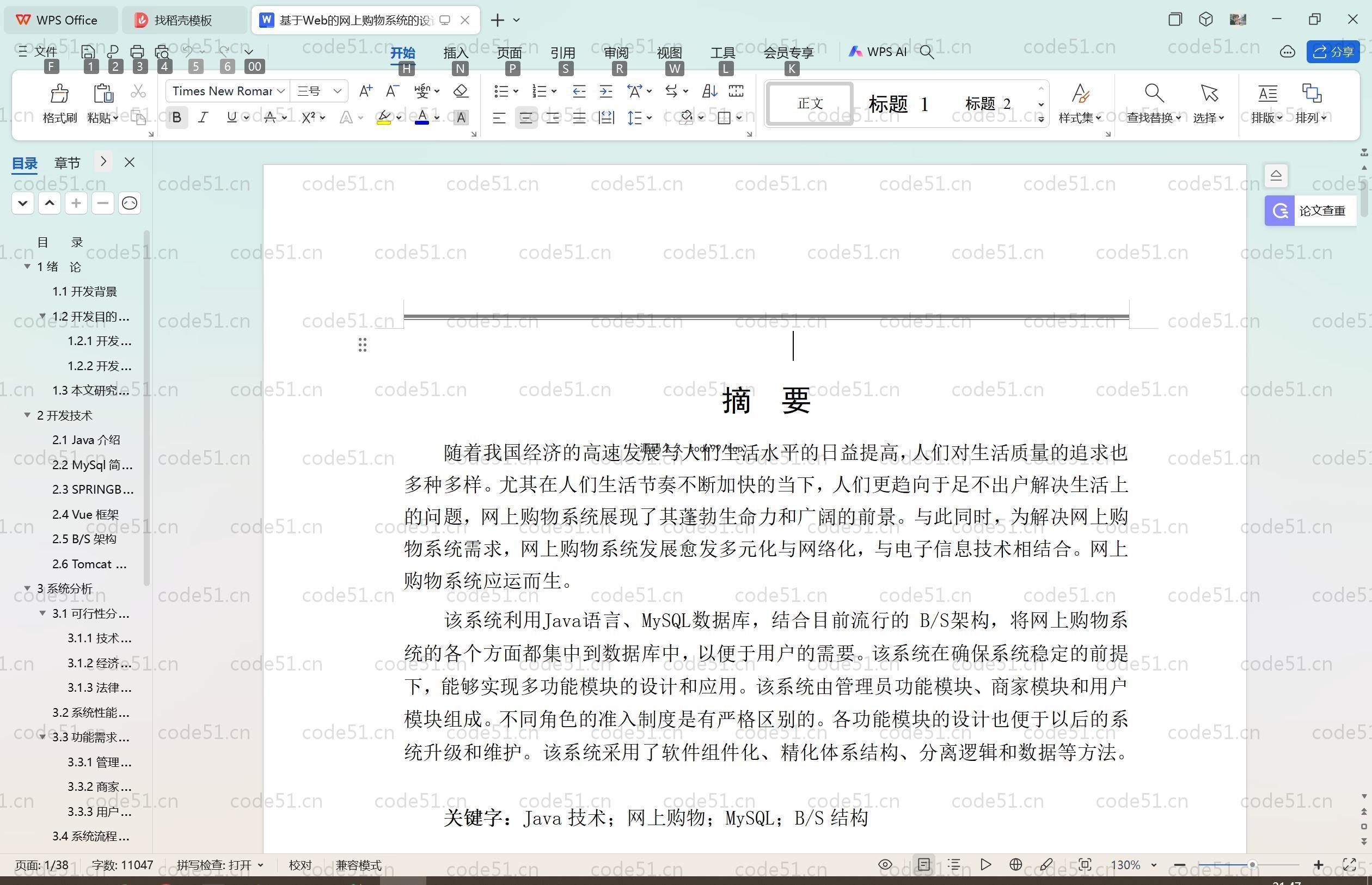Screen dimensions: 1372x885
Task: Click the font color A swatch
Action: pos(422,118)
